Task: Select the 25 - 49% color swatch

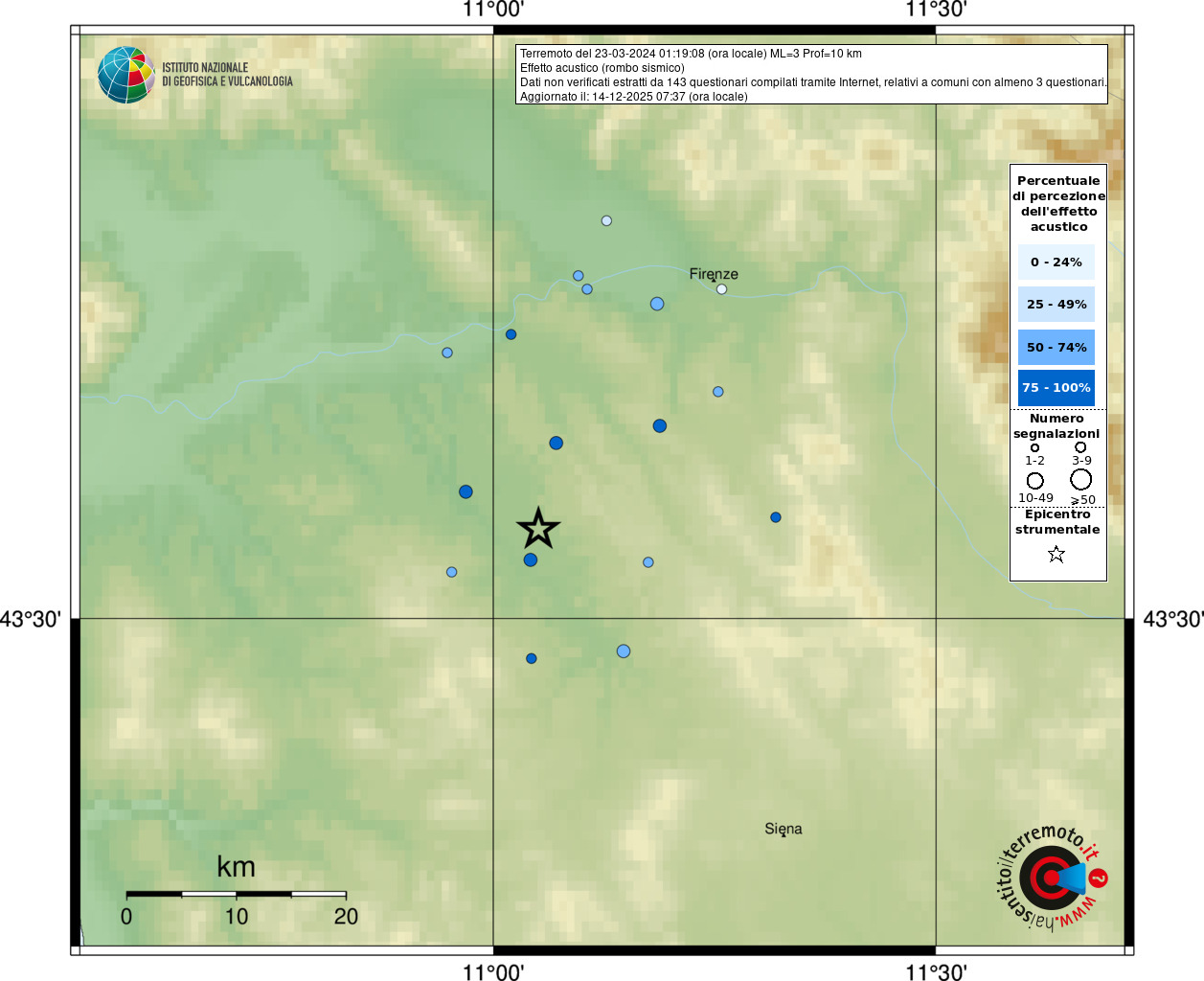Action: tap(1056, 304)
